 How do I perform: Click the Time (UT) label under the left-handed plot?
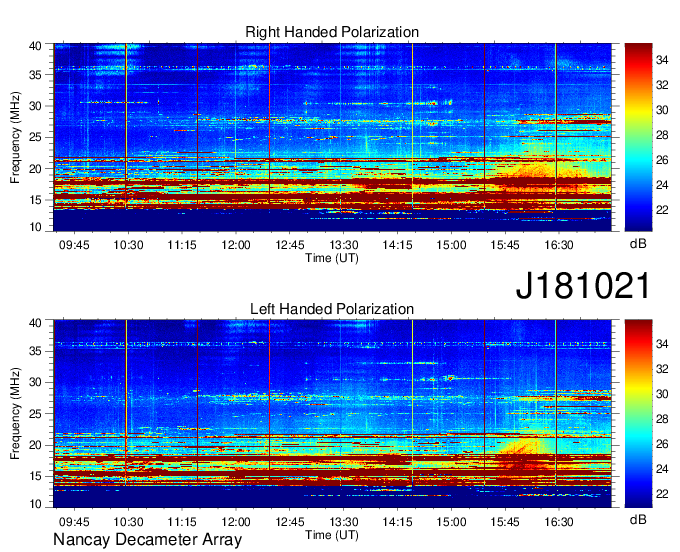(x=332, y=535)
